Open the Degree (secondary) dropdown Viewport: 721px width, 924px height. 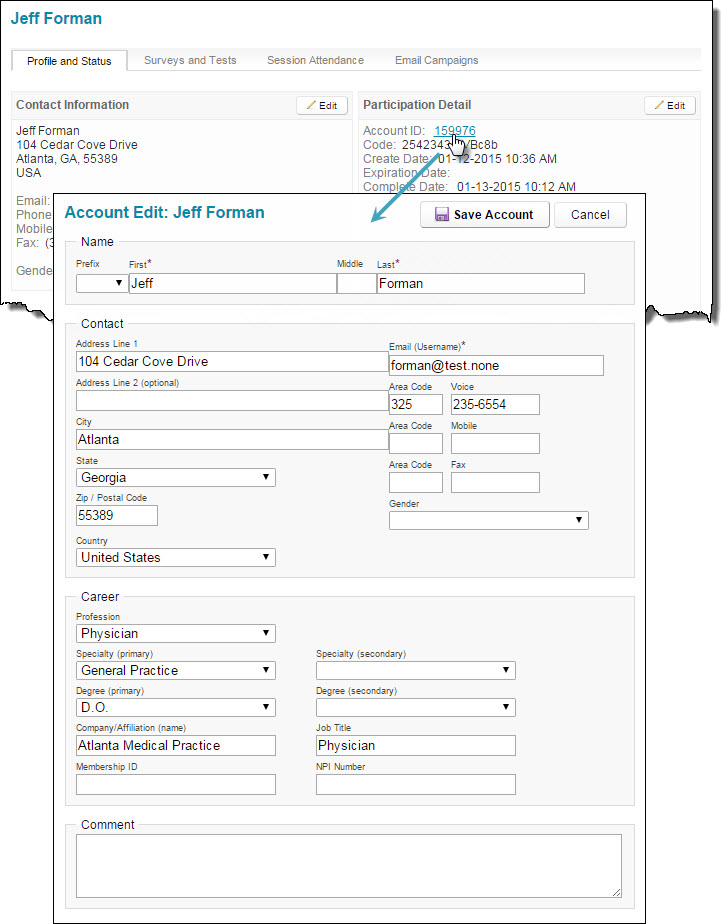415,707
